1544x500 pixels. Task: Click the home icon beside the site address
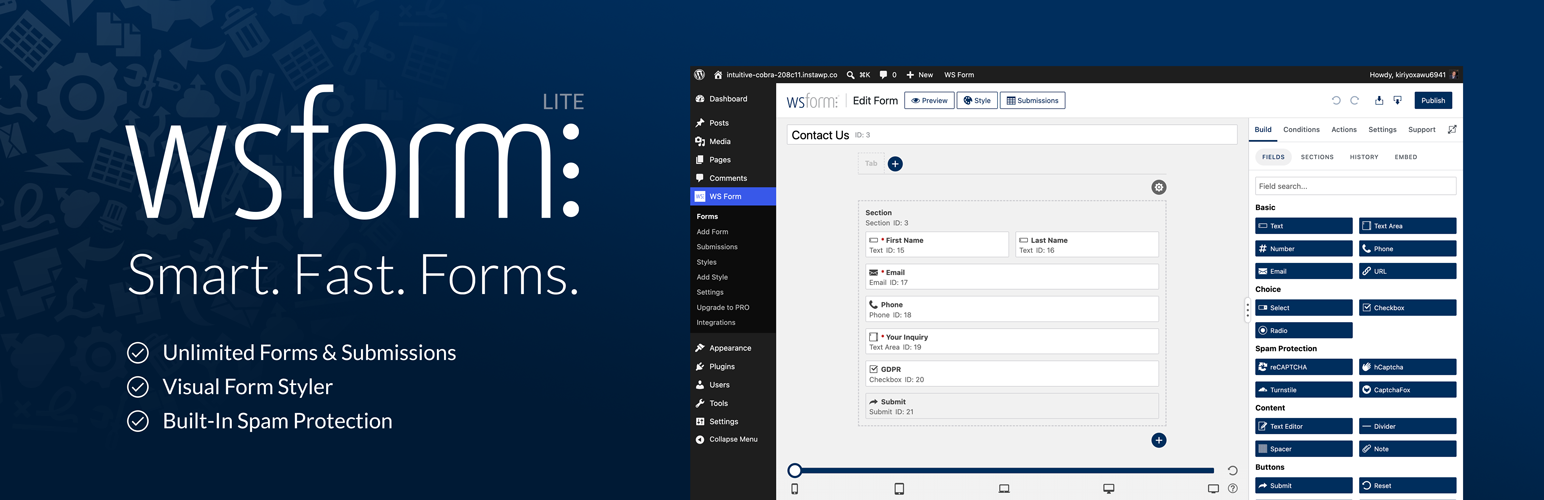coord(719,75)
